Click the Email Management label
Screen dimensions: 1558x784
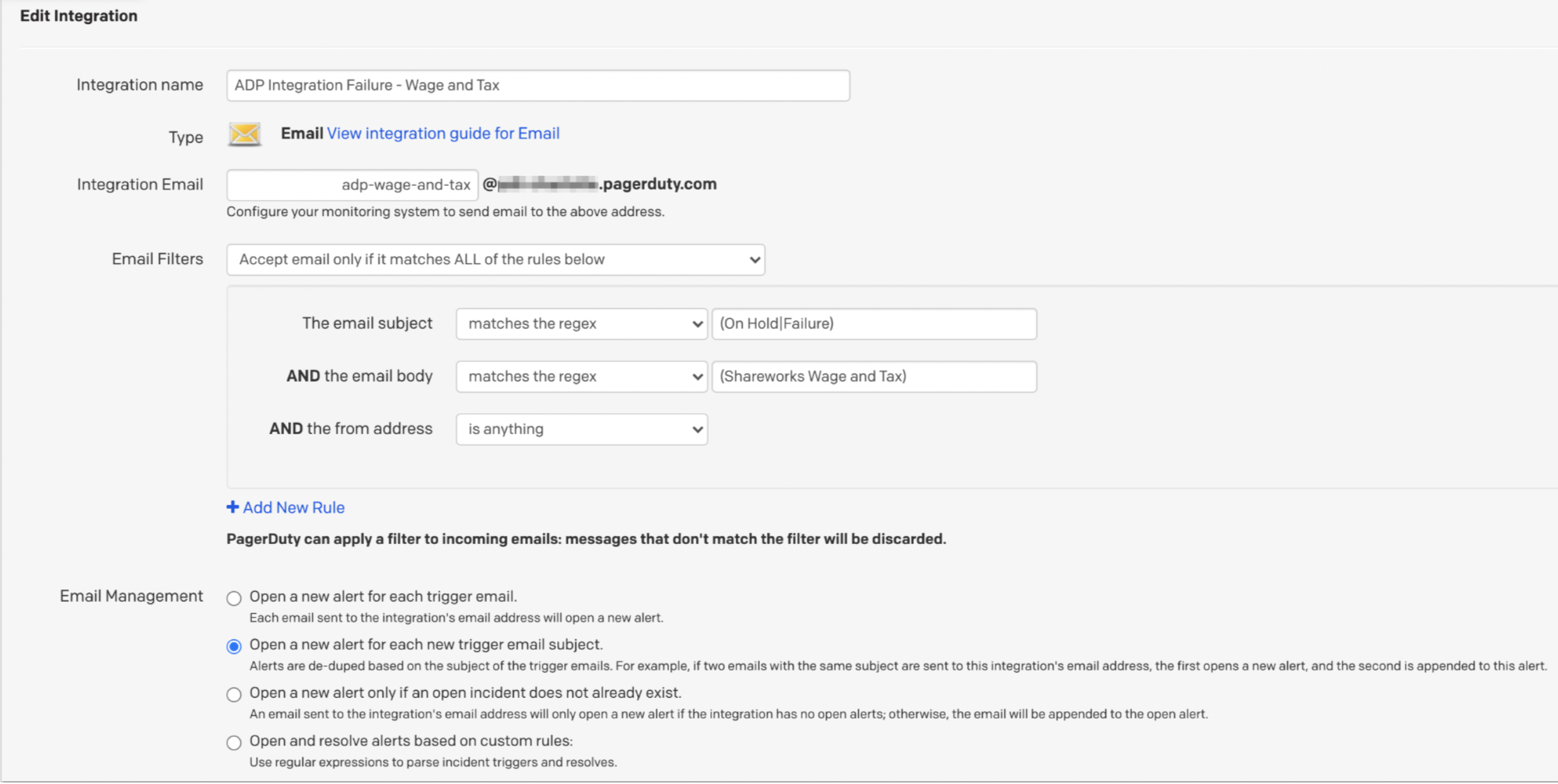click(x=131, y=596)
